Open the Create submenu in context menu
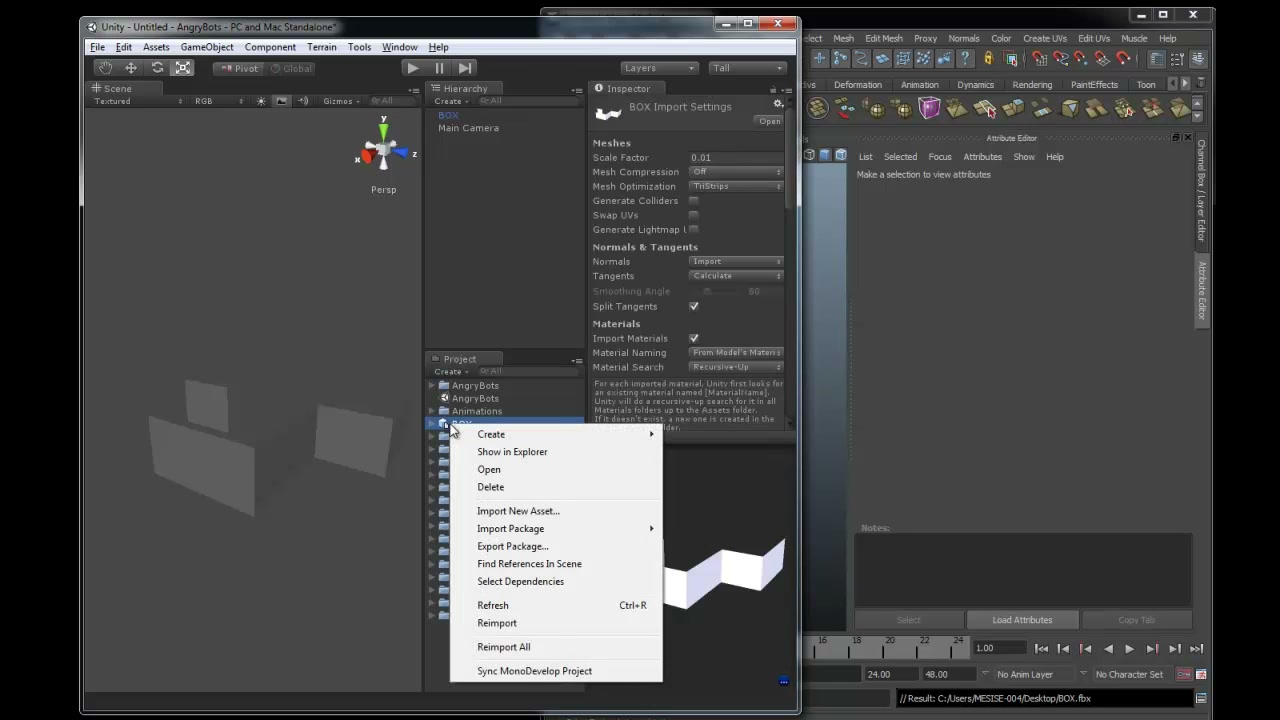The width and height of the screenshot is (1280, 720). [556, 434]
